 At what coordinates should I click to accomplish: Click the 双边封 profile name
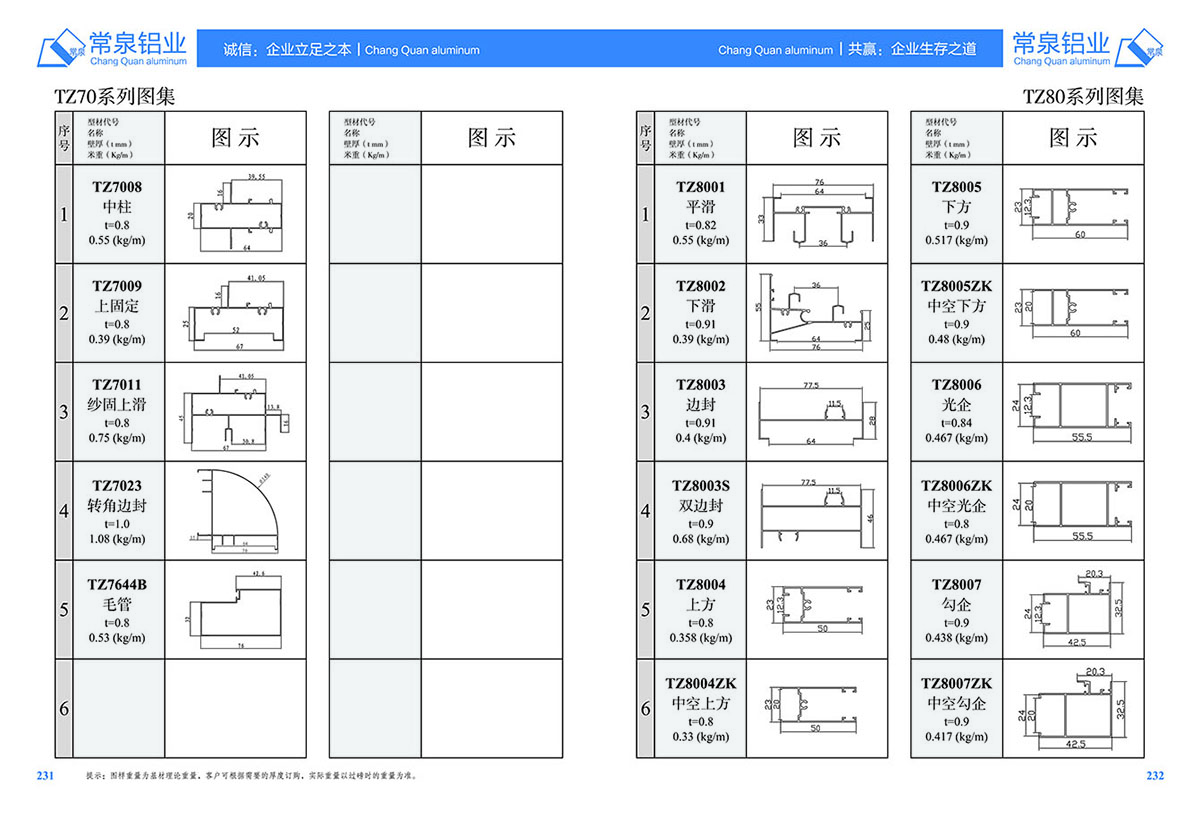click(701, 506)
